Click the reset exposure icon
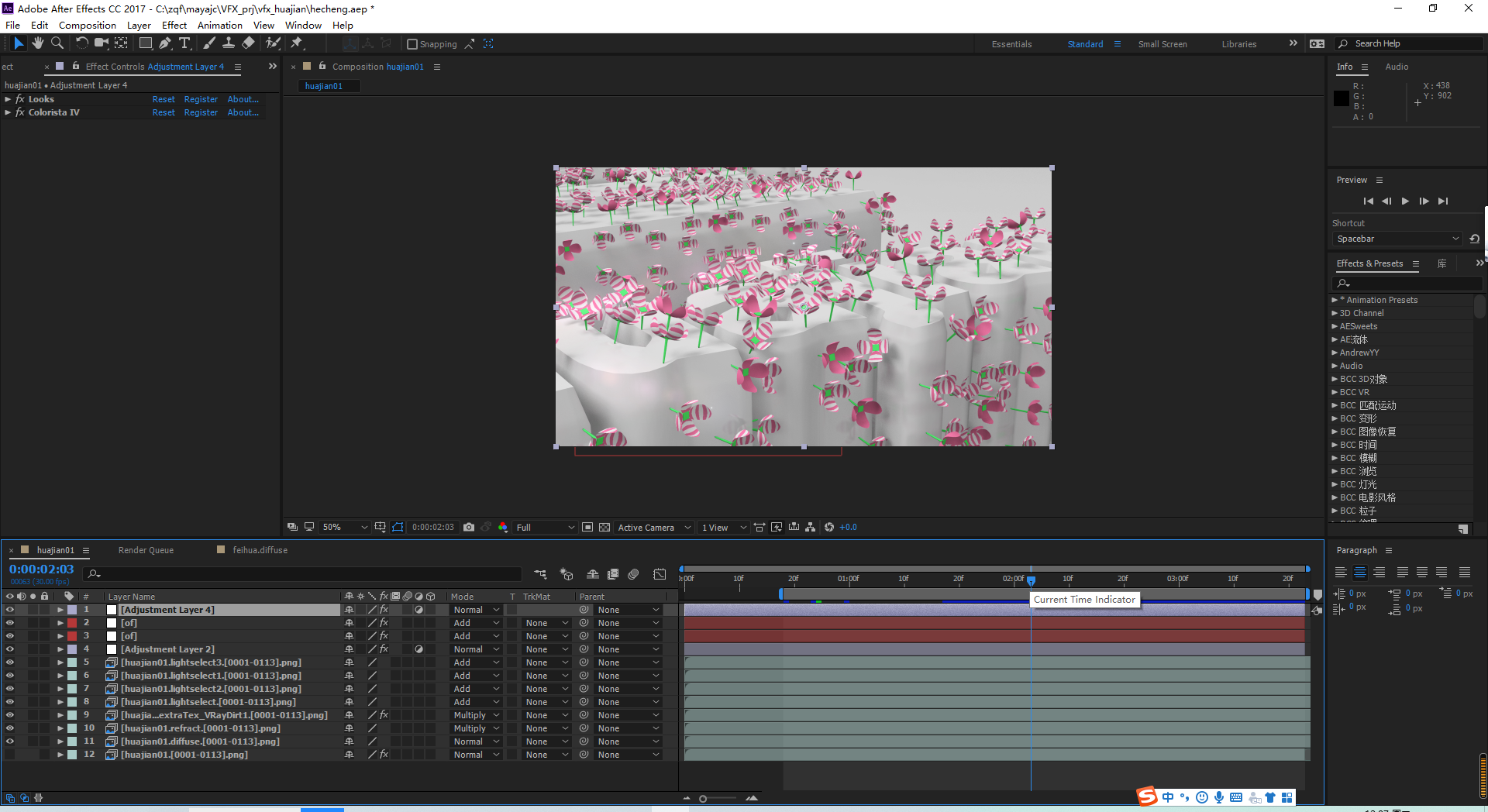The width and height of the screenshot is (1488, 812). (x=829, y=527)
